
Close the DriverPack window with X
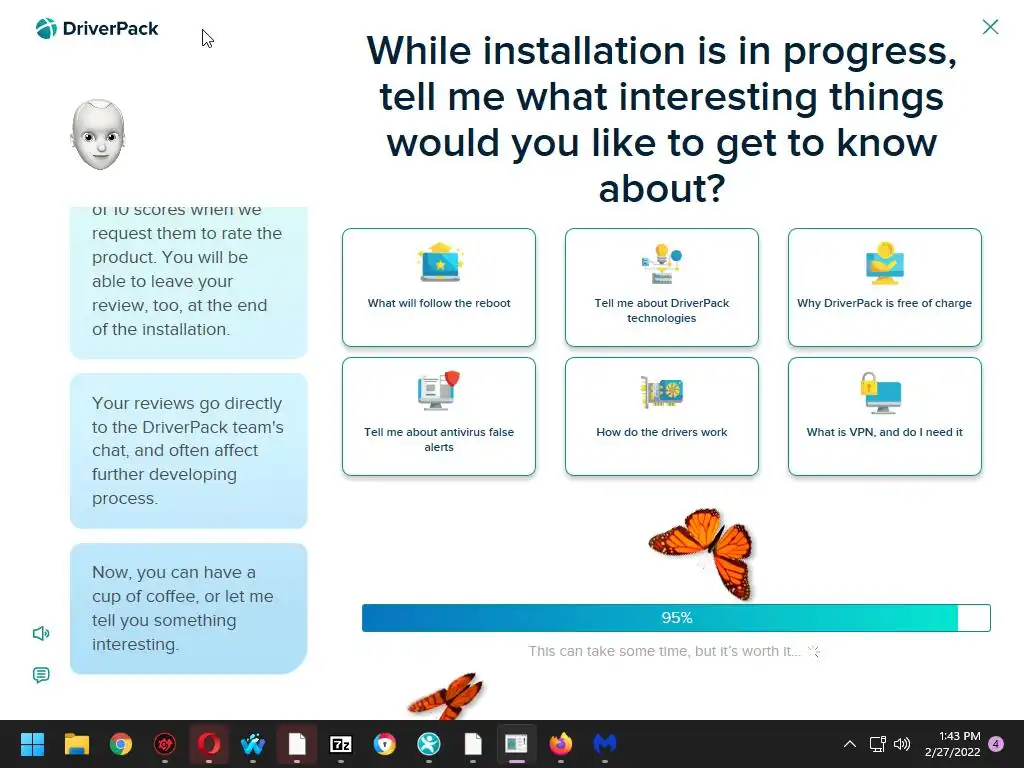click(990, 27)
